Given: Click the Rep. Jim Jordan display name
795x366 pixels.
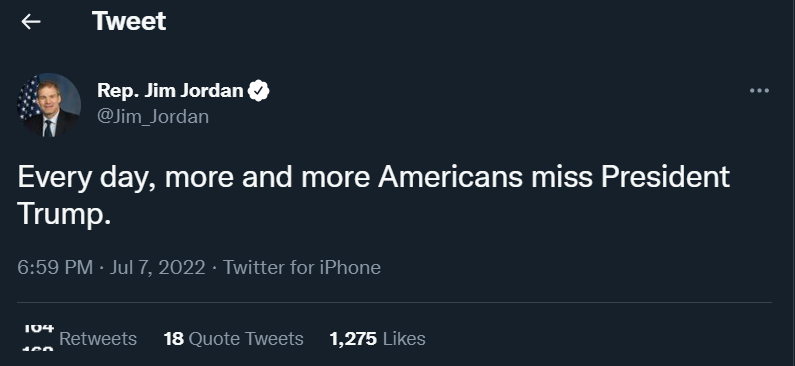Looking at the screenshot, I should pos(170,90).
